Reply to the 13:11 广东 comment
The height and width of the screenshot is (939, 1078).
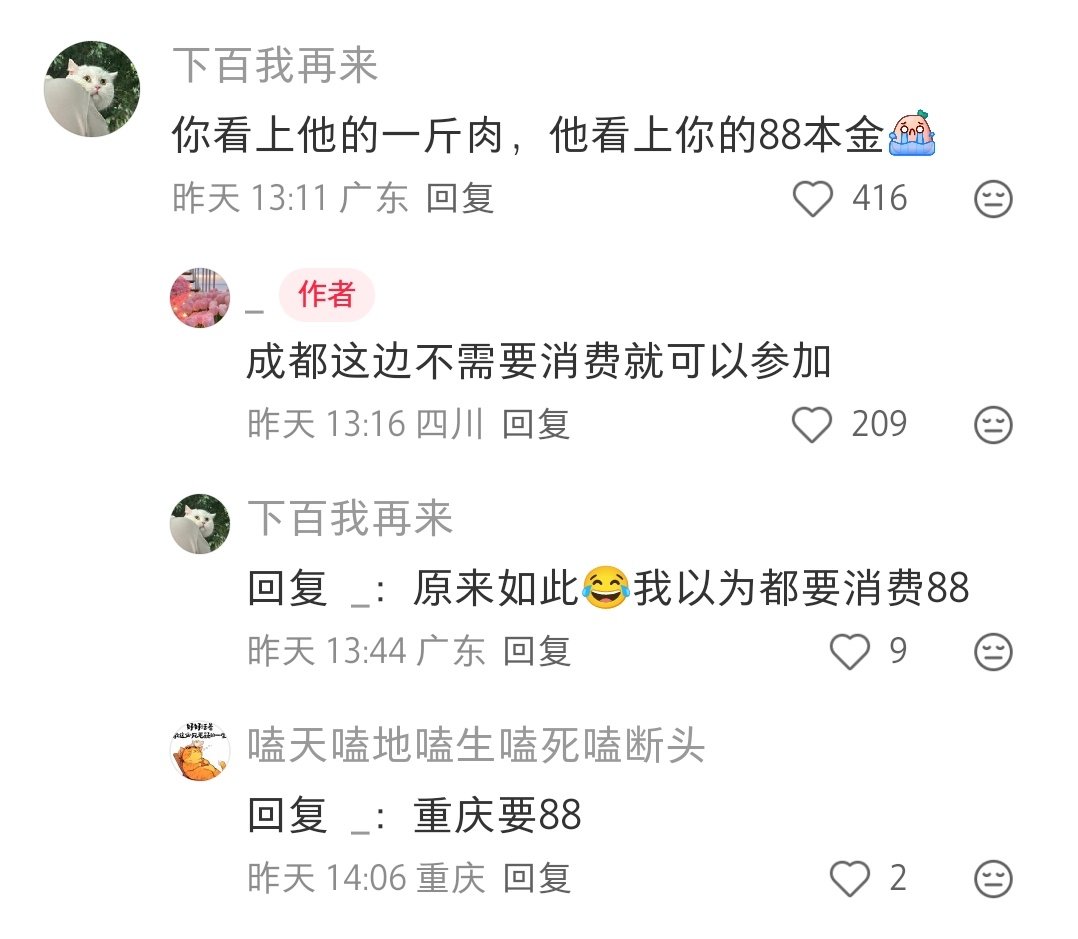pos(460,198)
